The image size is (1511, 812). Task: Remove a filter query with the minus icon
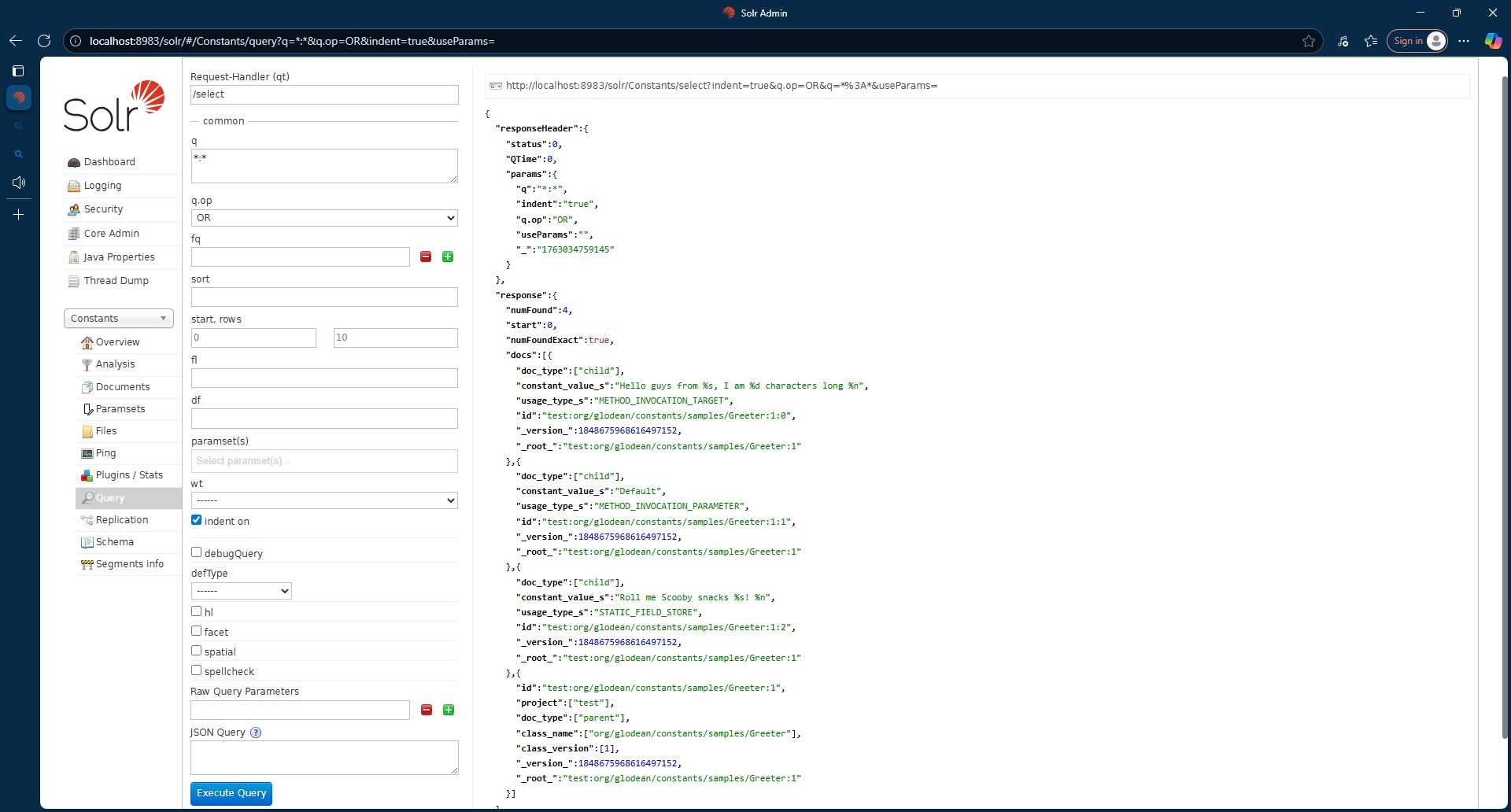[x=426, y=257]
